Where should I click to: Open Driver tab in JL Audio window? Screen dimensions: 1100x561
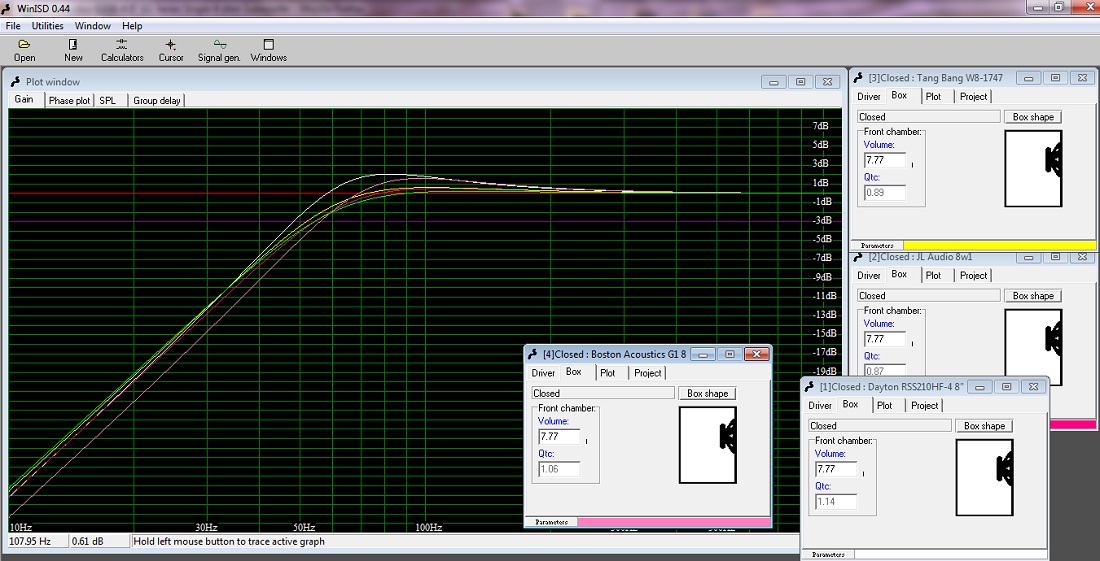[868, 276]
